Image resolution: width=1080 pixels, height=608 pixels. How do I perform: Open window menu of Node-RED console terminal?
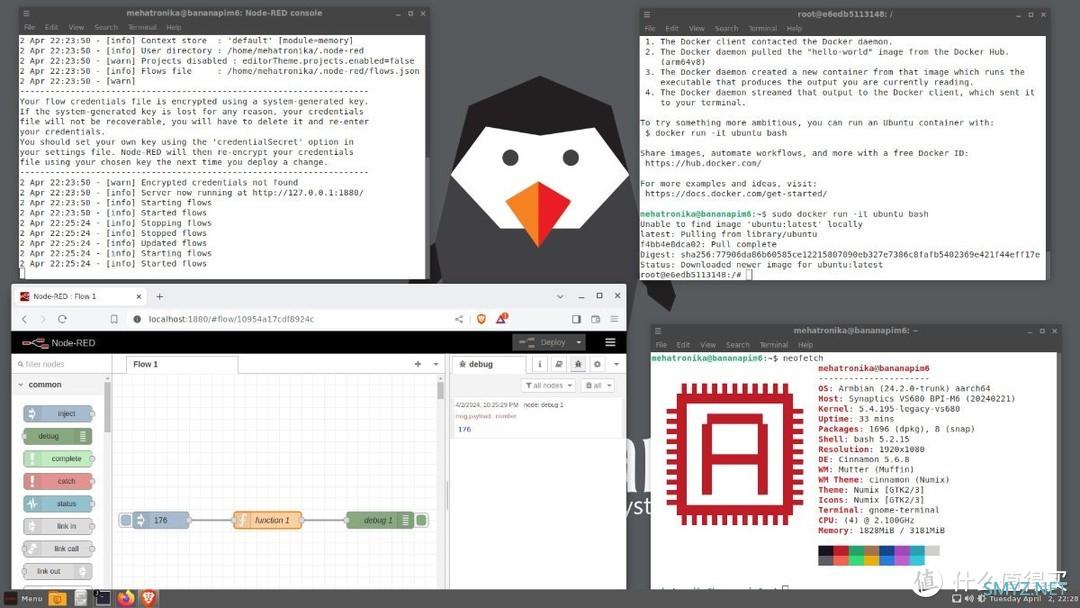[26, 13]
